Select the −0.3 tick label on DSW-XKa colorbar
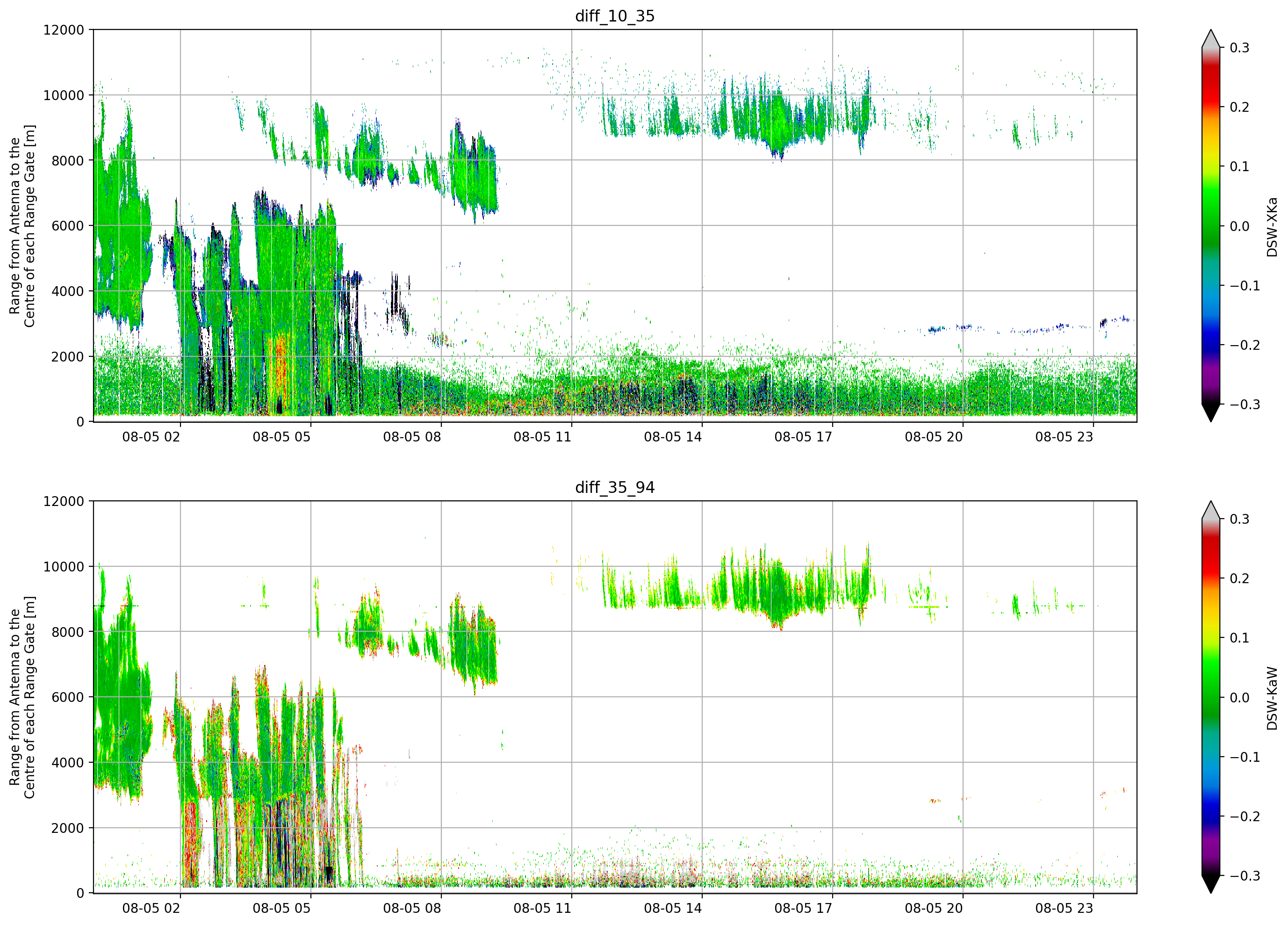1288x925 pixels. 1245,405
